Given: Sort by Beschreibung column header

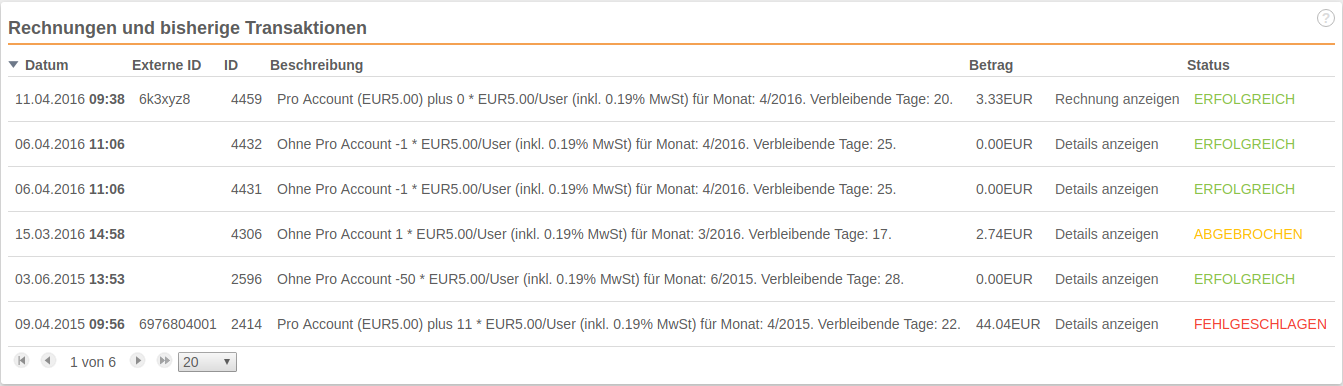Looking at the screenshot, I should (x=316, y=65).
